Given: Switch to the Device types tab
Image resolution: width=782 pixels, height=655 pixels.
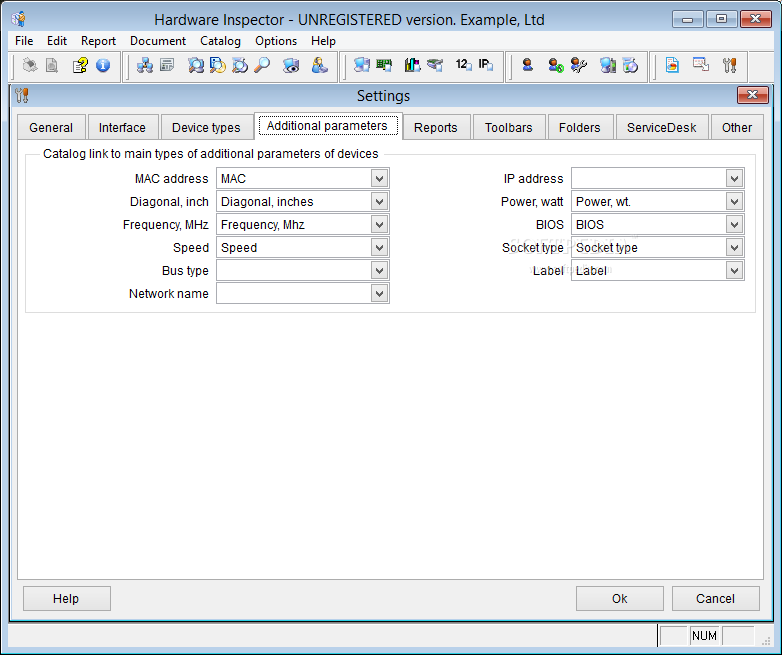Looking at the screenshot, I should (x=206, y=128).
